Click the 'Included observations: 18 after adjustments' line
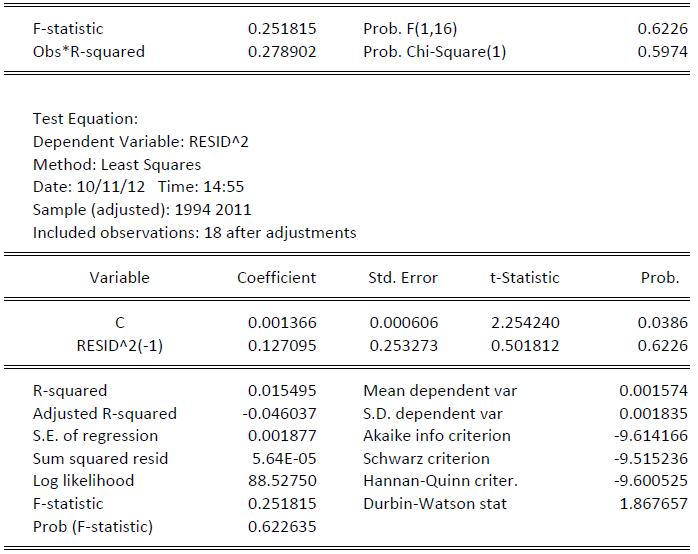The image size is (698, 554). point(194,232)
